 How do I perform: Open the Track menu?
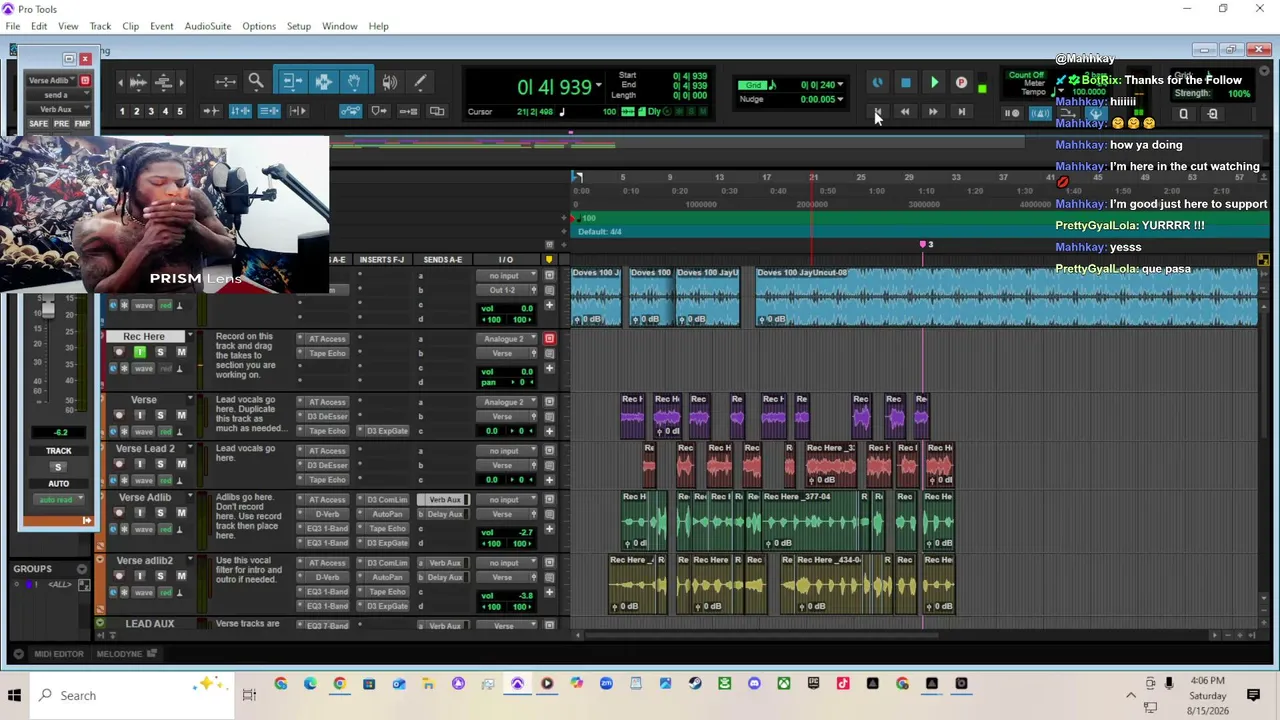[100, 26]
